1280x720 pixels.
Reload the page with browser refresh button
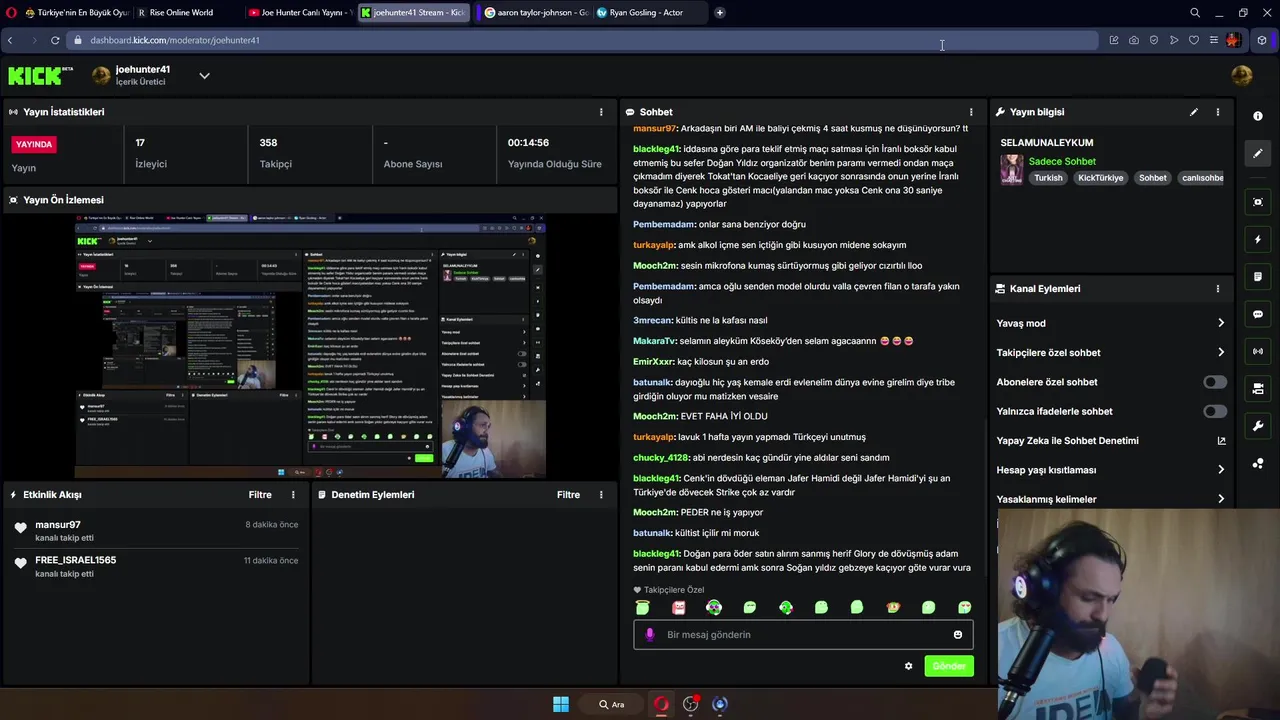[x=55, y=40]
